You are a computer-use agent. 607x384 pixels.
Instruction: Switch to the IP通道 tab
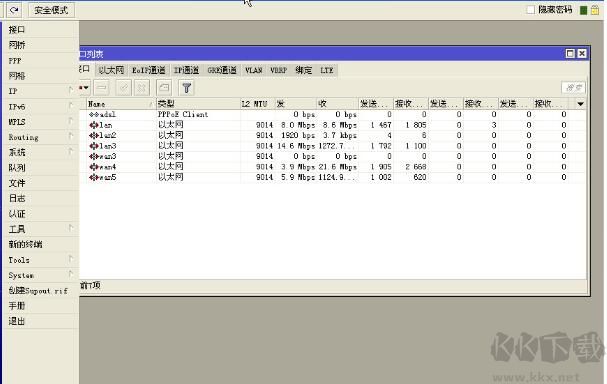[x=186, y=70]
